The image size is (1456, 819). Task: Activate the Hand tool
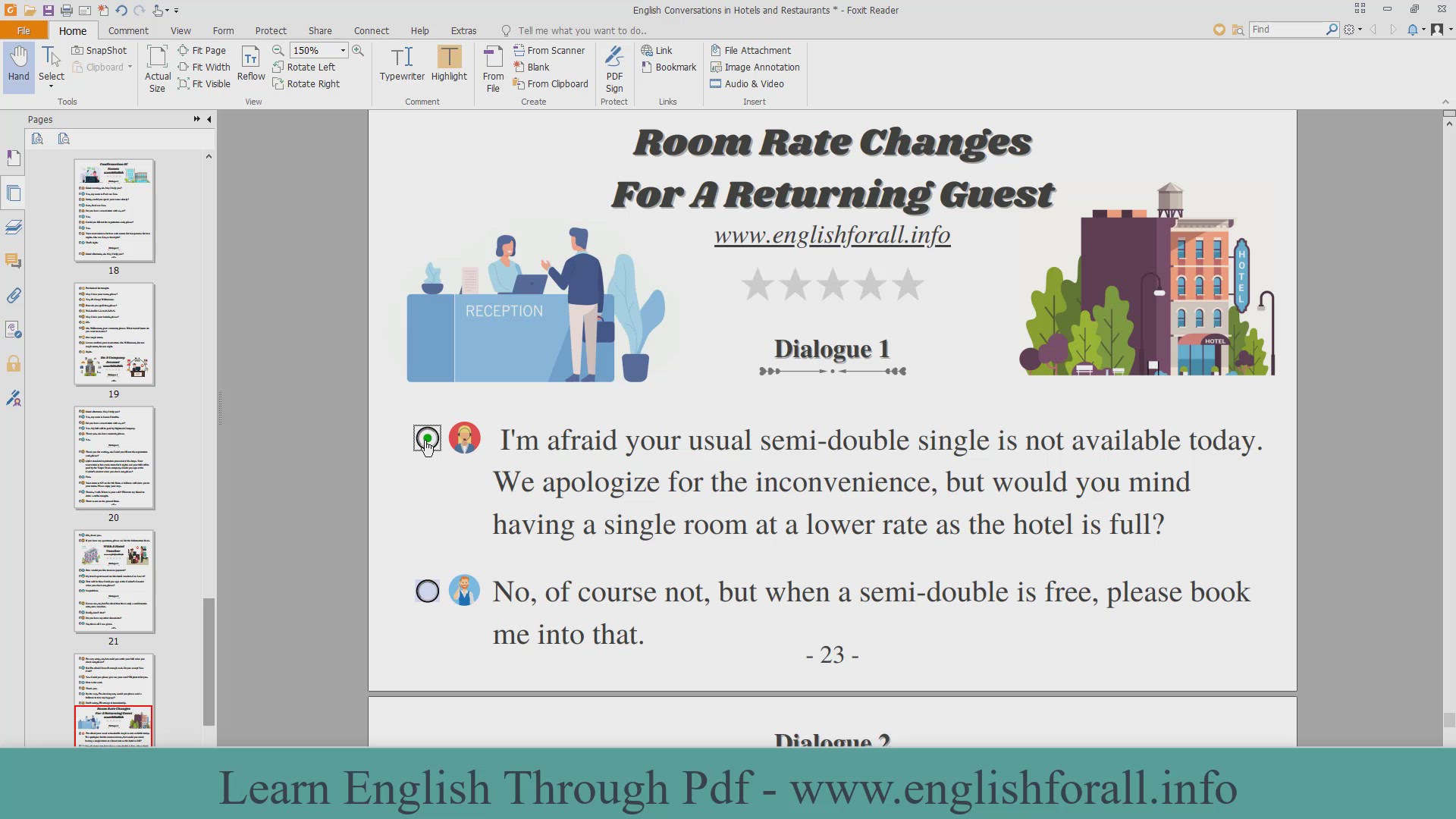pos(18,64)
